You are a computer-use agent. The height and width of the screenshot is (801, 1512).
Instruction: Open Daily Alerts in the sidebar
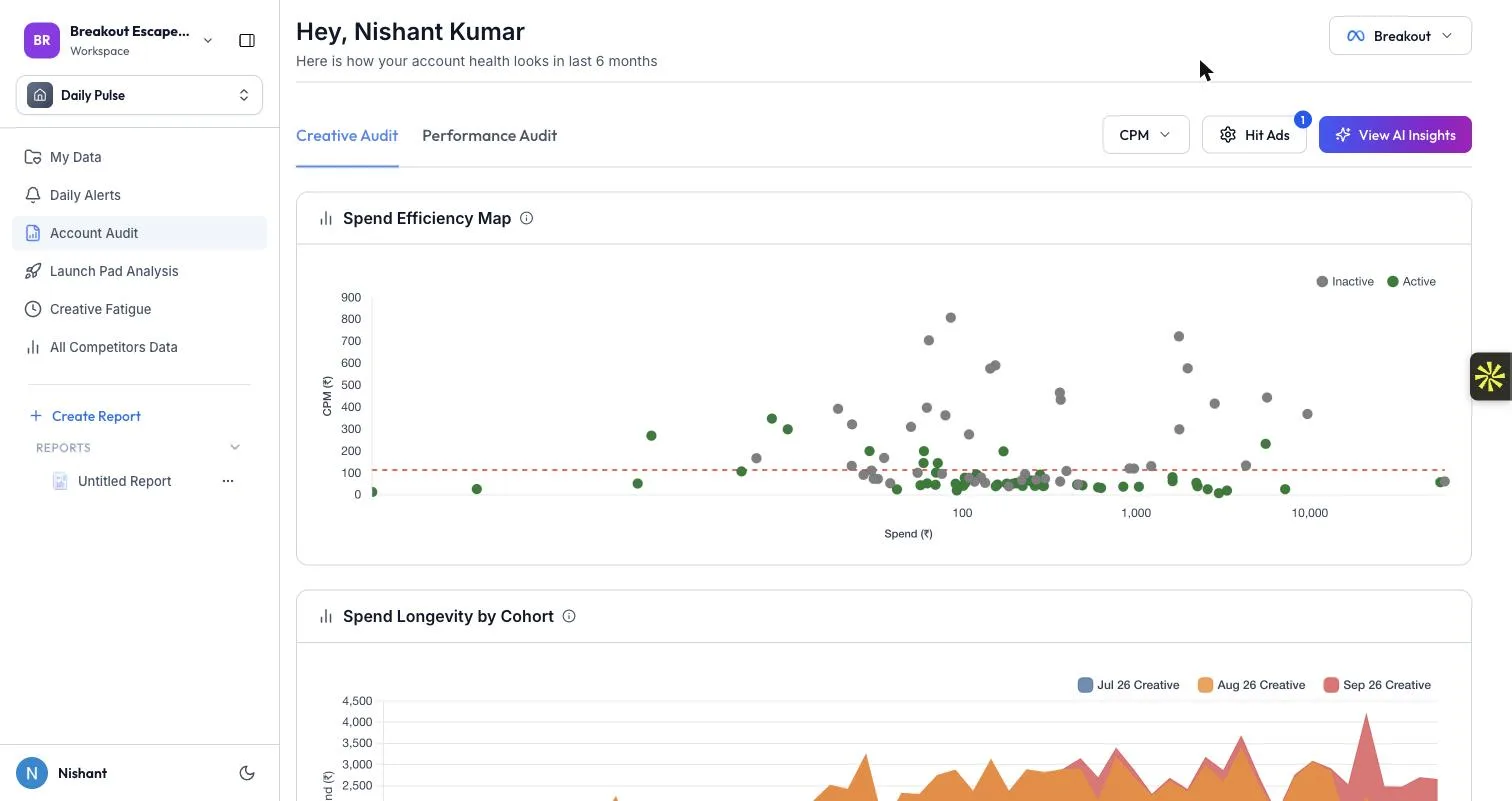[139, 195]
